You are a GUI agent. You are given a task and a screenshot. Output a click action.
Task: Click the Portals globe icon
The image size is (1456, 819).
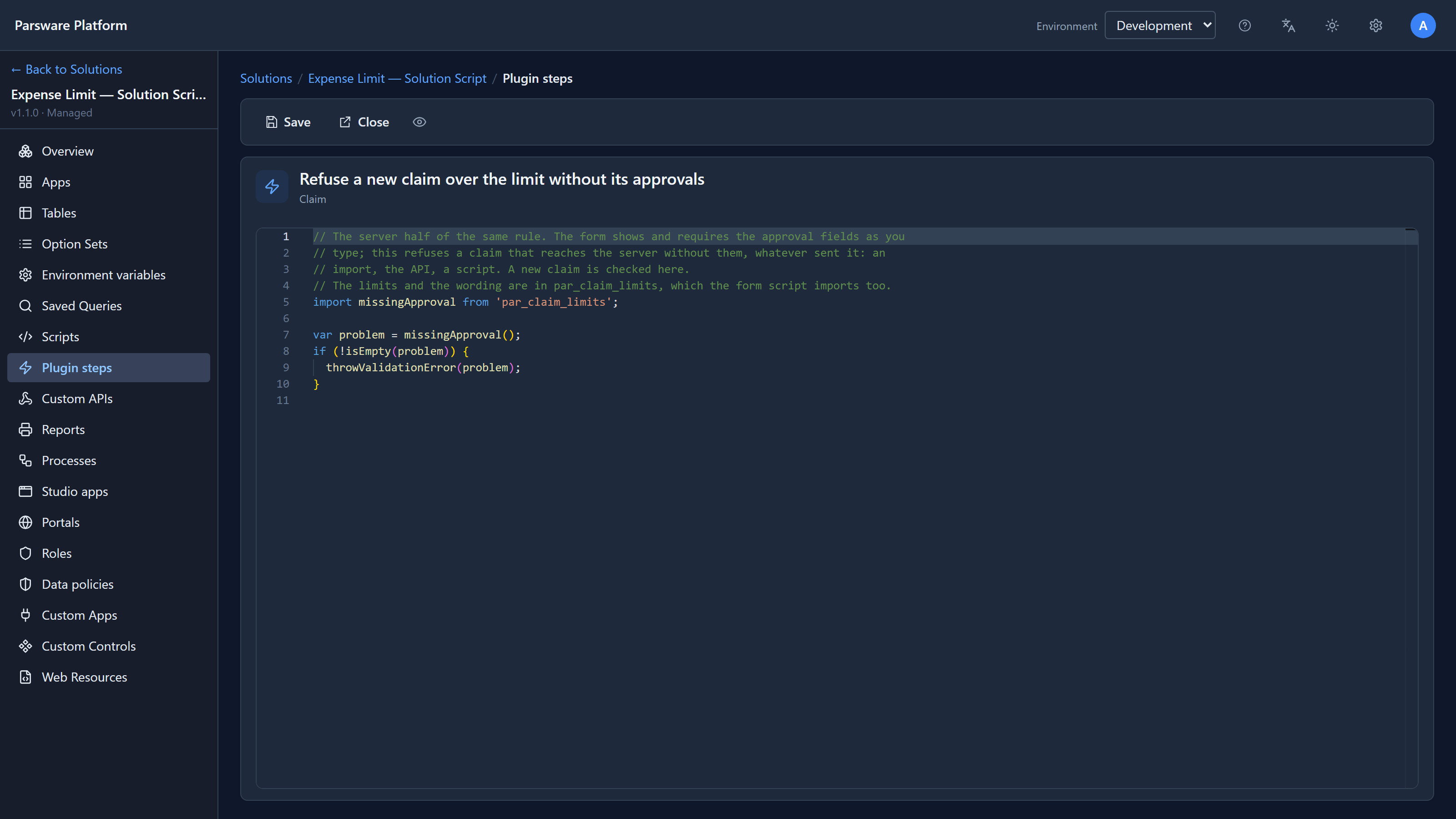pyautogui.click(x=25, y=522)
